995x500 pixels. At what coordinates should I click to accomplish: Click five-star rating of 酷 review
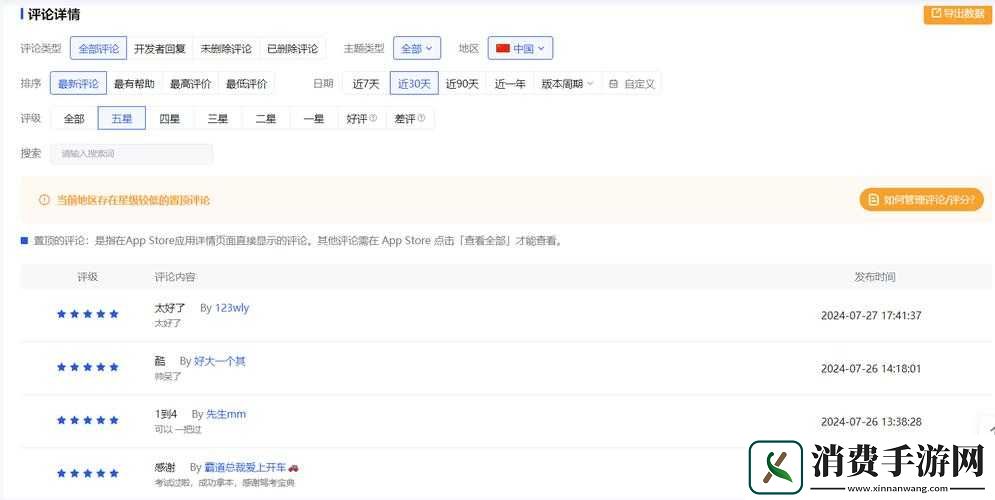pyautogui.click(x=88, y=367)
